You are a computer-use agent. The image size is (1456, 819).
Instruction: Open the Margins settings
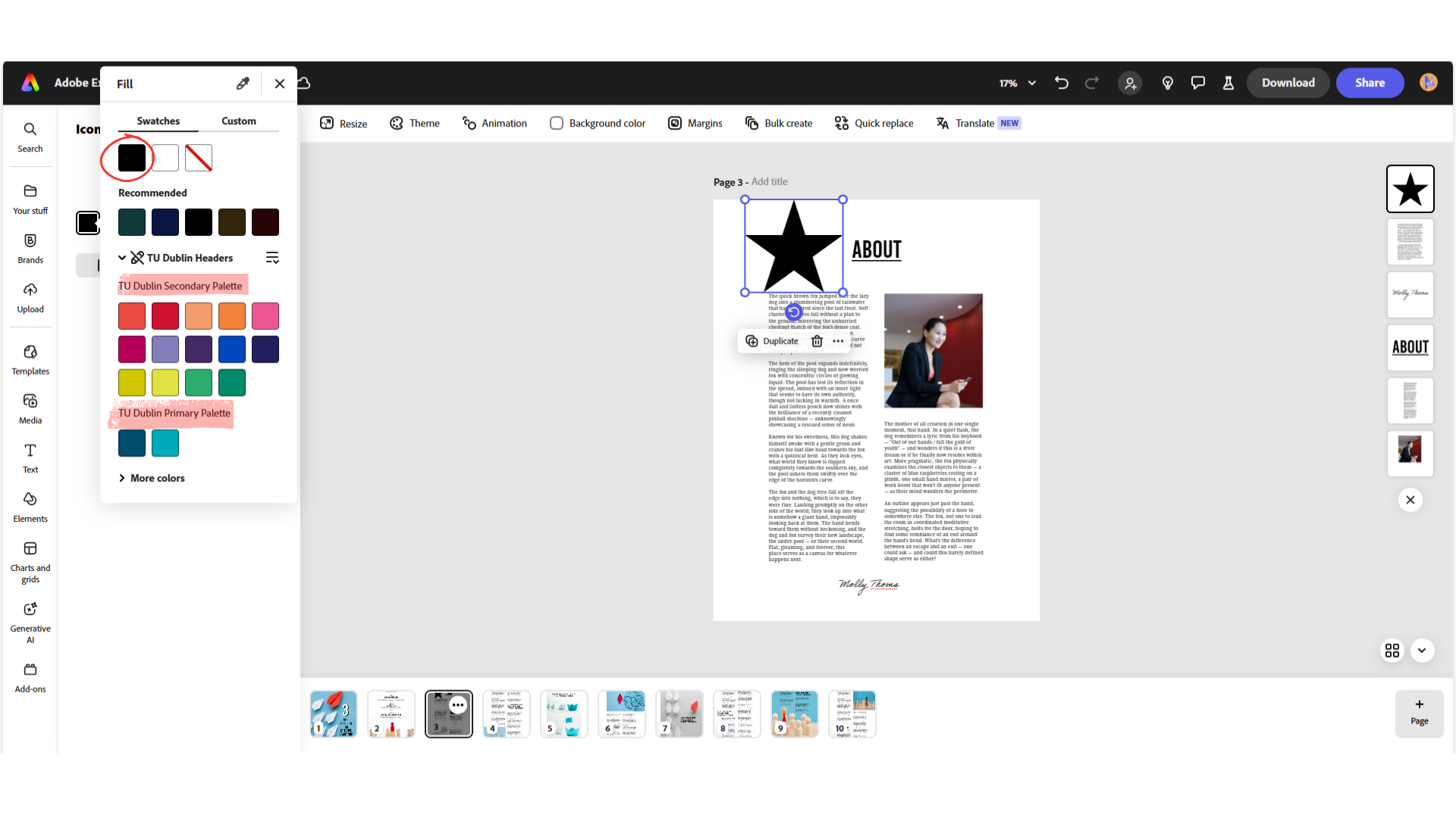tap(695, 123)
